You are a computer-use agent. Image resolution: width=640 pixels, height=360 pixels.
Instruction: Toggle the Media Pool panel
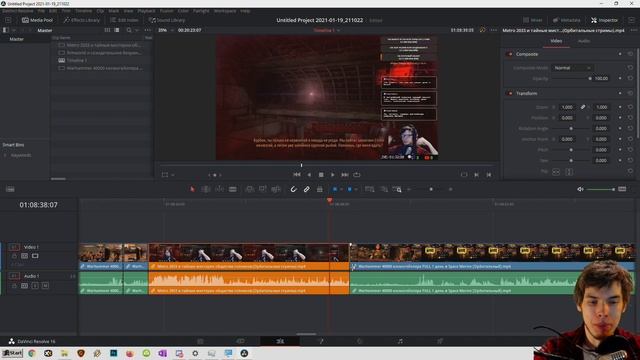tap(37, 20)
